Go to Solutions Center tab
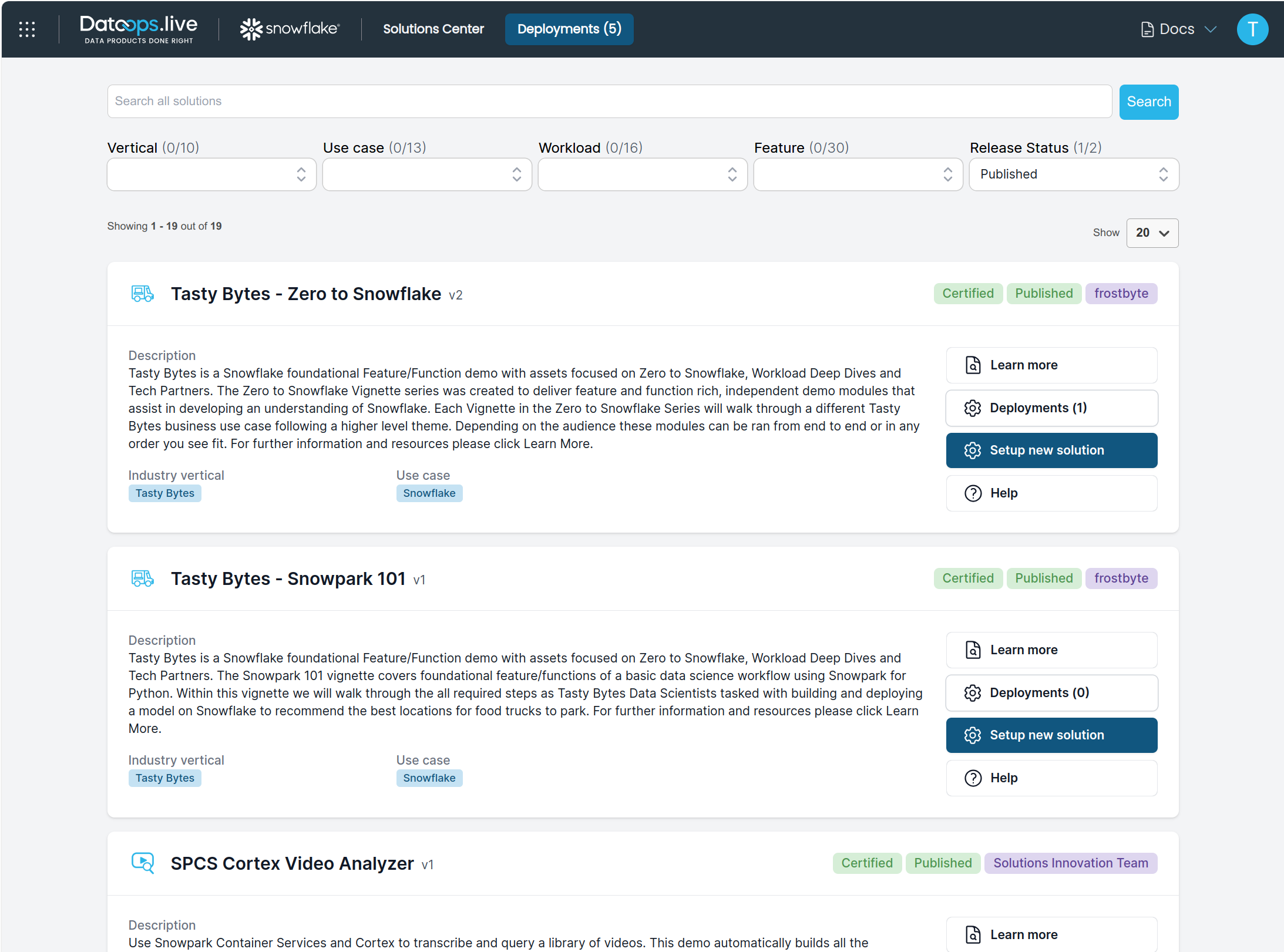 (x=433, y=29)
